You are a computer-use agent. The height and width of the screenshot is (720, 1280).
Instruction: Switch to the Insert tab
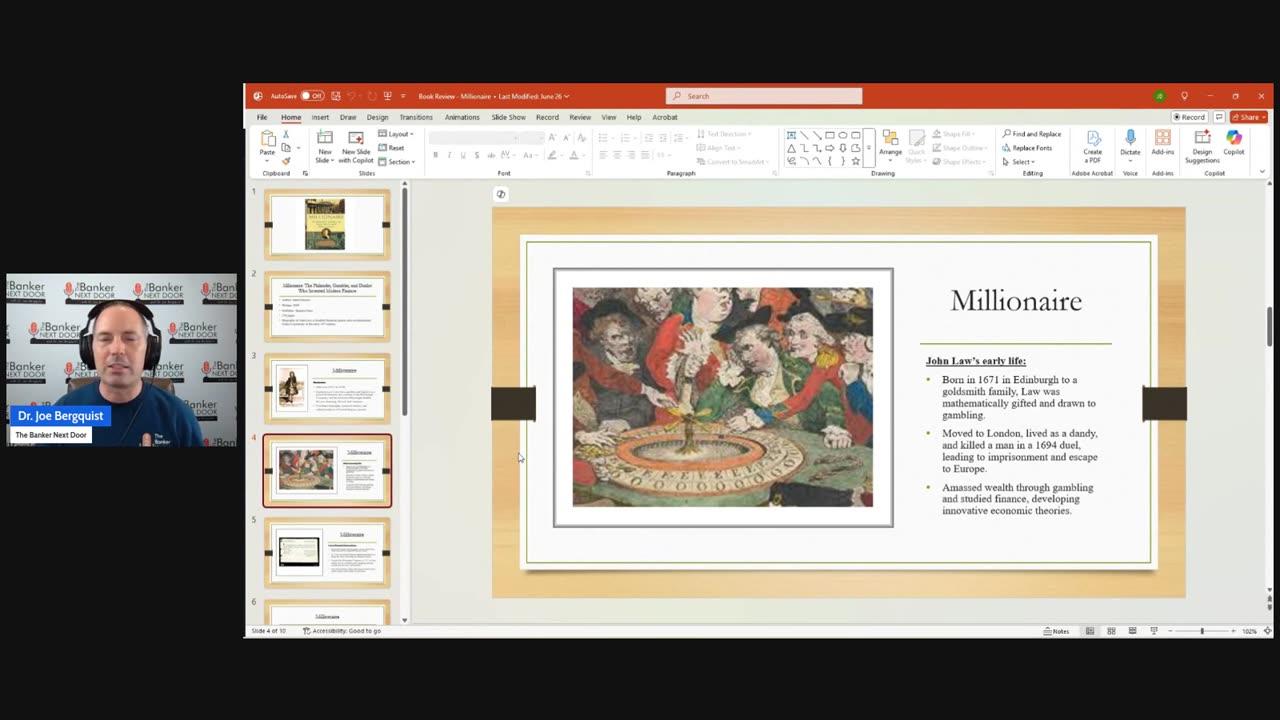coord(320,117)
